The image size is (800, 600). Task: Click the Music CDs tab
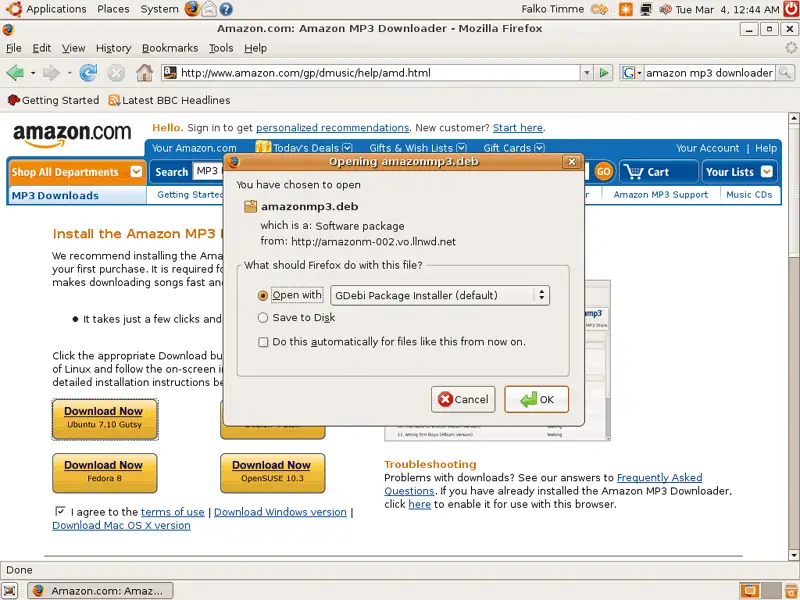pos(749,195)
